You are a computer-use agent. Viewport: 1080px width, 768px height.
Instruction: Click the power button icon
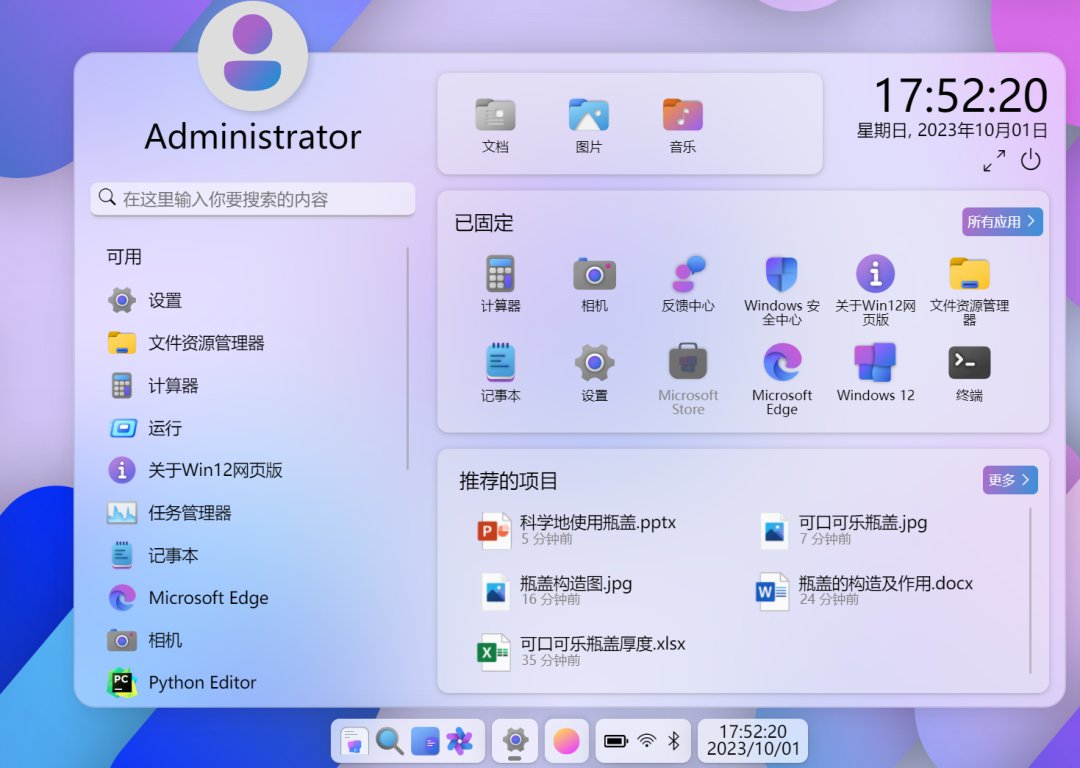coord(1030,160)
